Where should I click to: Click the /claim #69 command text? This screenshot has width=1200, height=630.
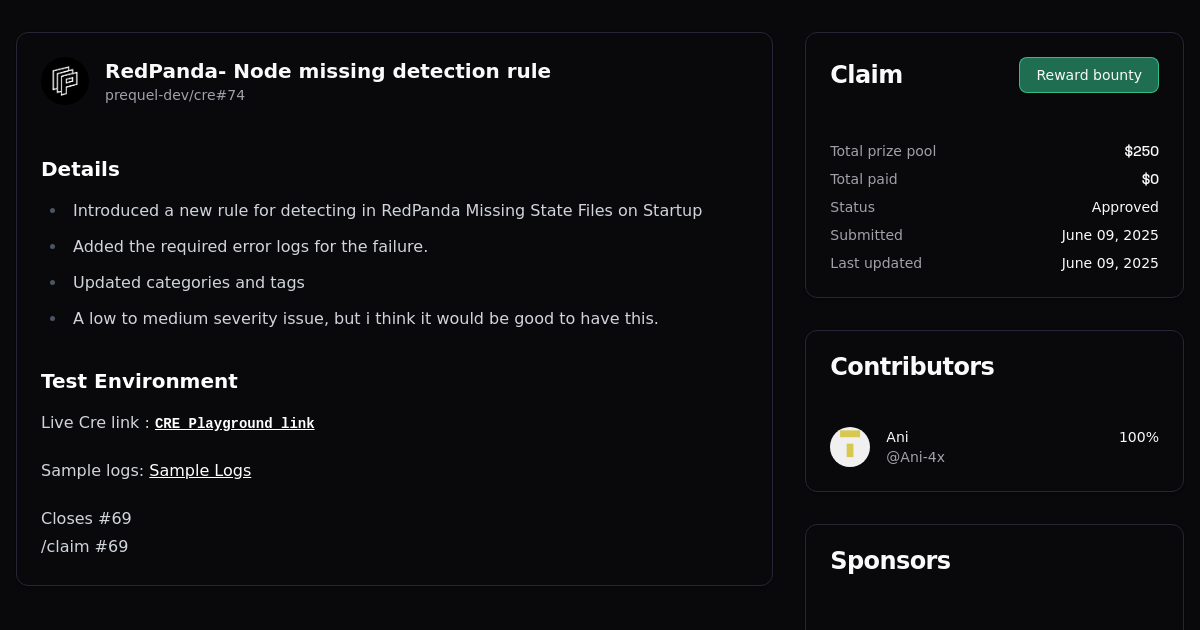pos(84,546)
